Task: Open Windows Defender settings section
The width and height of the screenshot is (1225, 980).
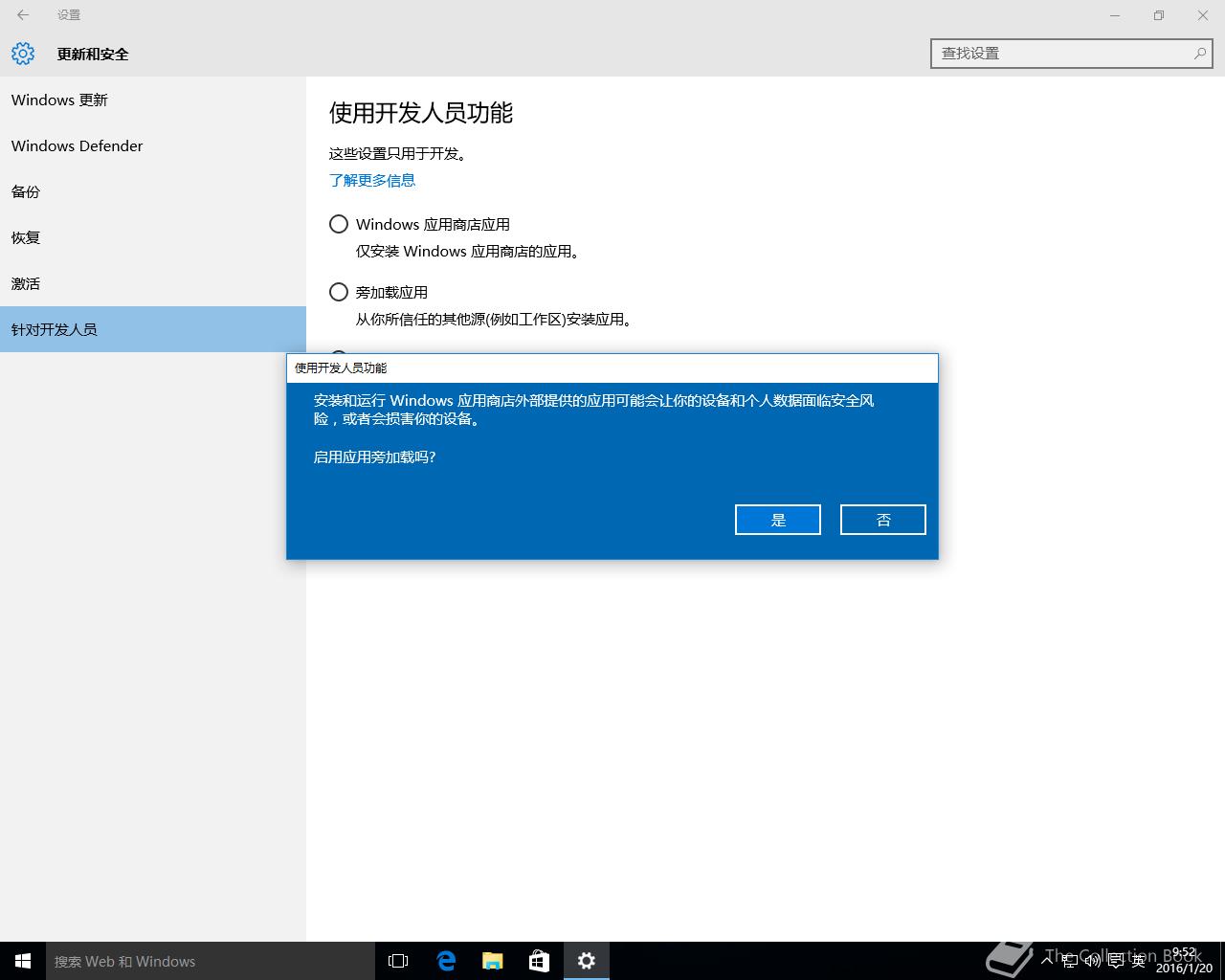Action: click(x=153, y=145)
